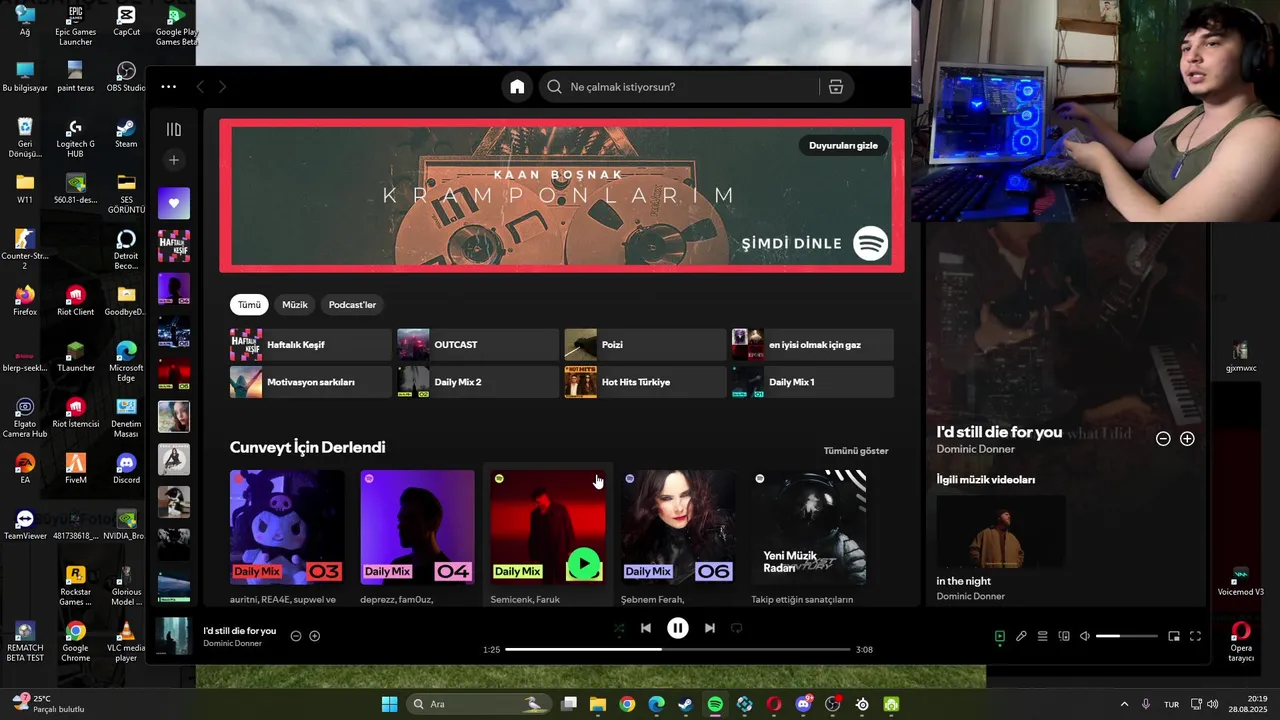
Task: Go to Spotify Home via house icon
Action: [x=517, y=87]
